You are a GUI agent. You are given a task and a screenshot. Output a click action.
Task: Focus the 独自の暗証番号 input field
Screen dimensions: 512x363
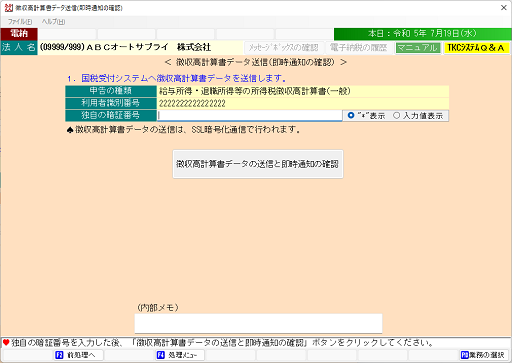[249, 115]
